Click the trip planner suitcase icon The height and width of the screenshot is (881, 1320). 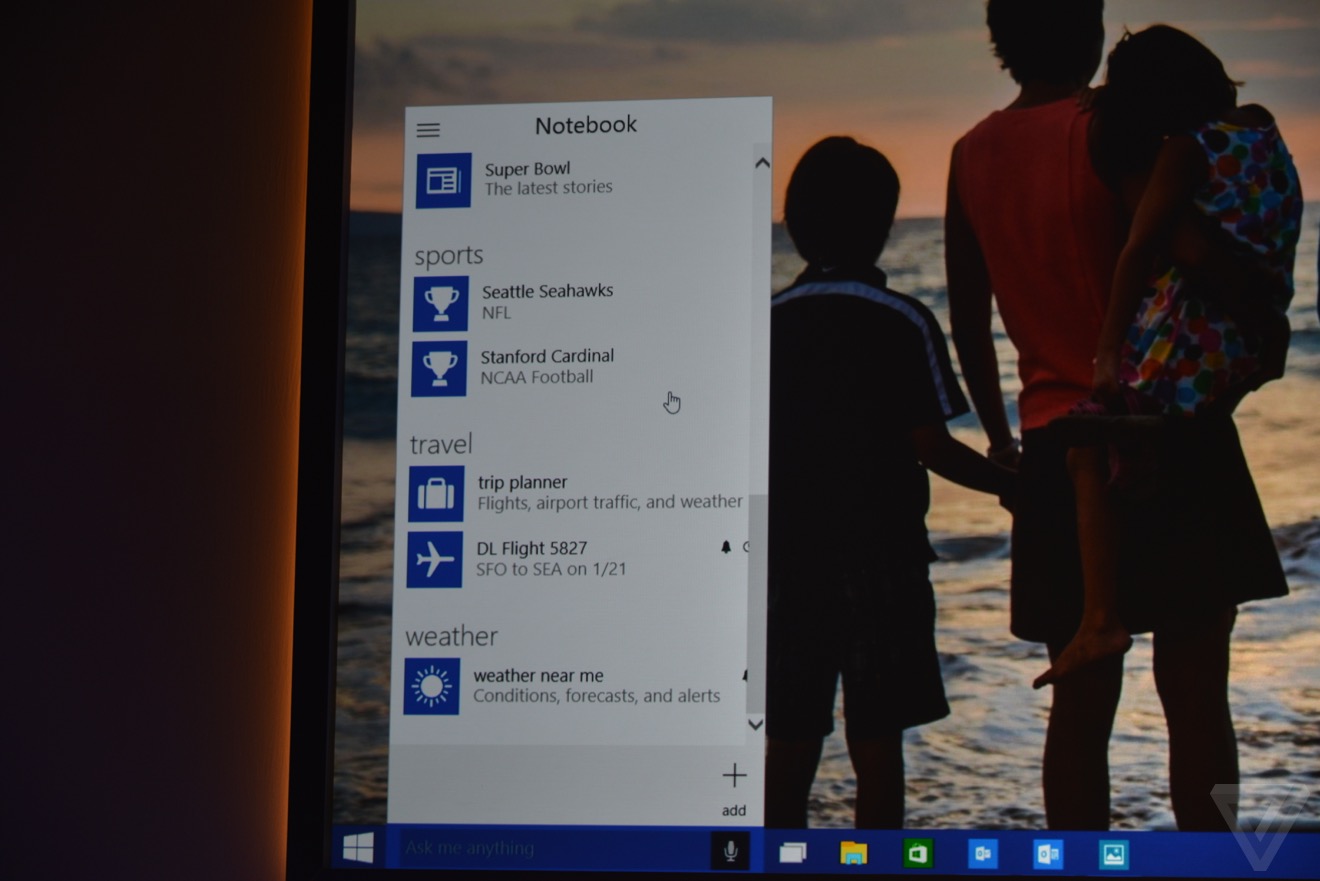(436, 494)
